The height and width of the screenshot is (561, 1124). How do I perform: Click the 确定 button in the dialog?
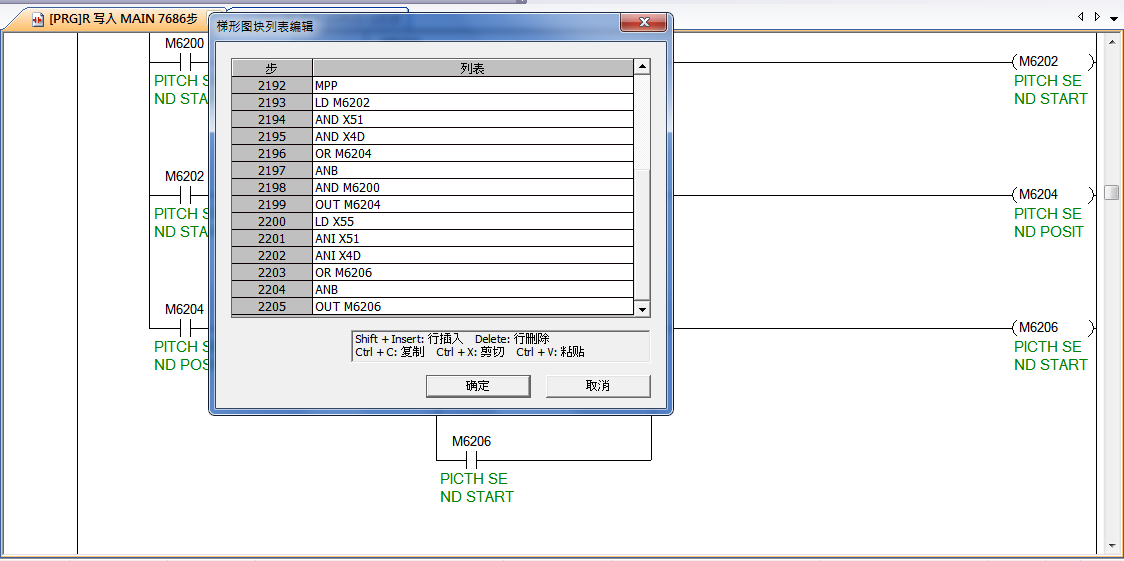coord(478,386)
